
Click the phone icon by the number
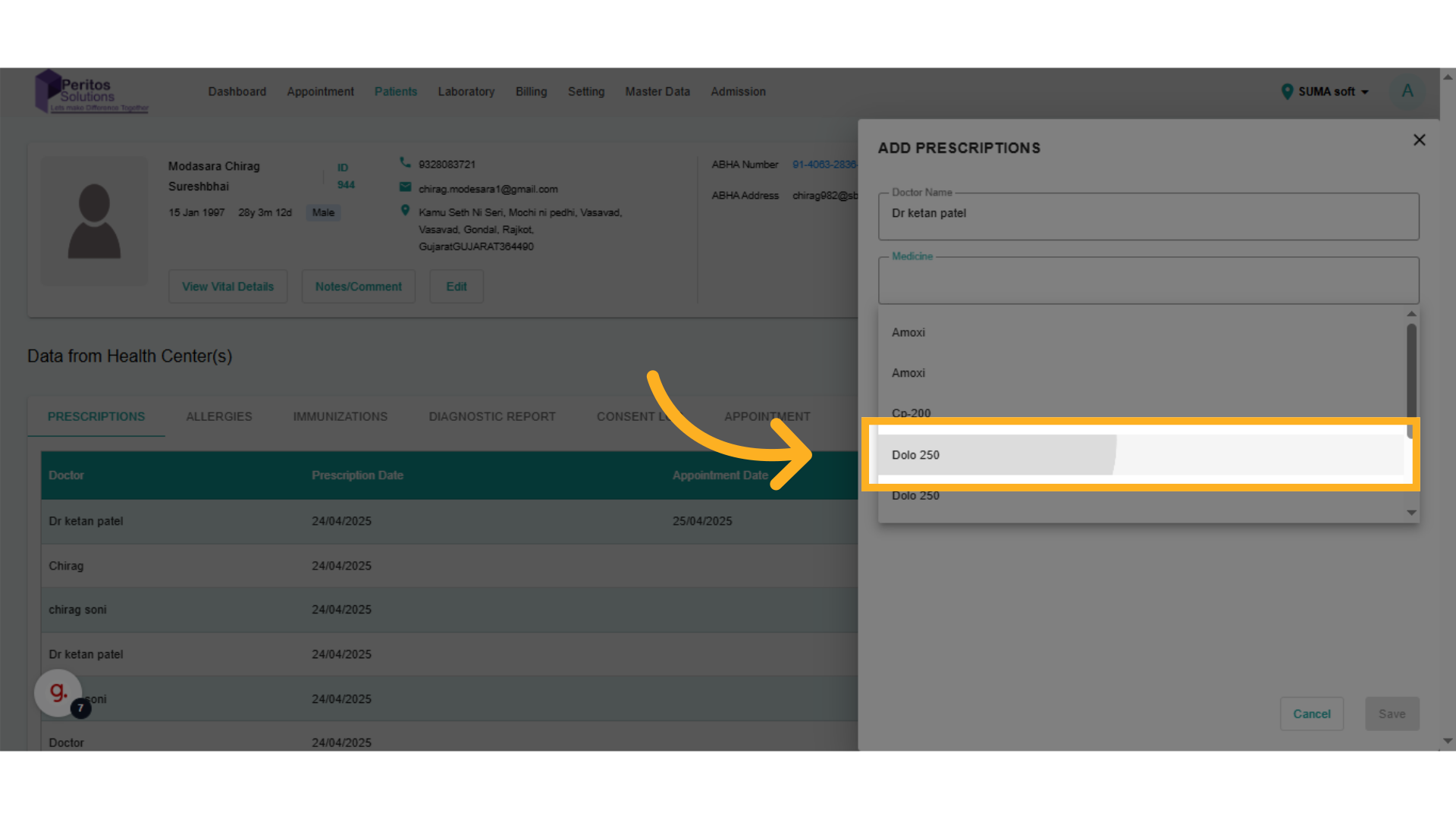coord(405,162)
